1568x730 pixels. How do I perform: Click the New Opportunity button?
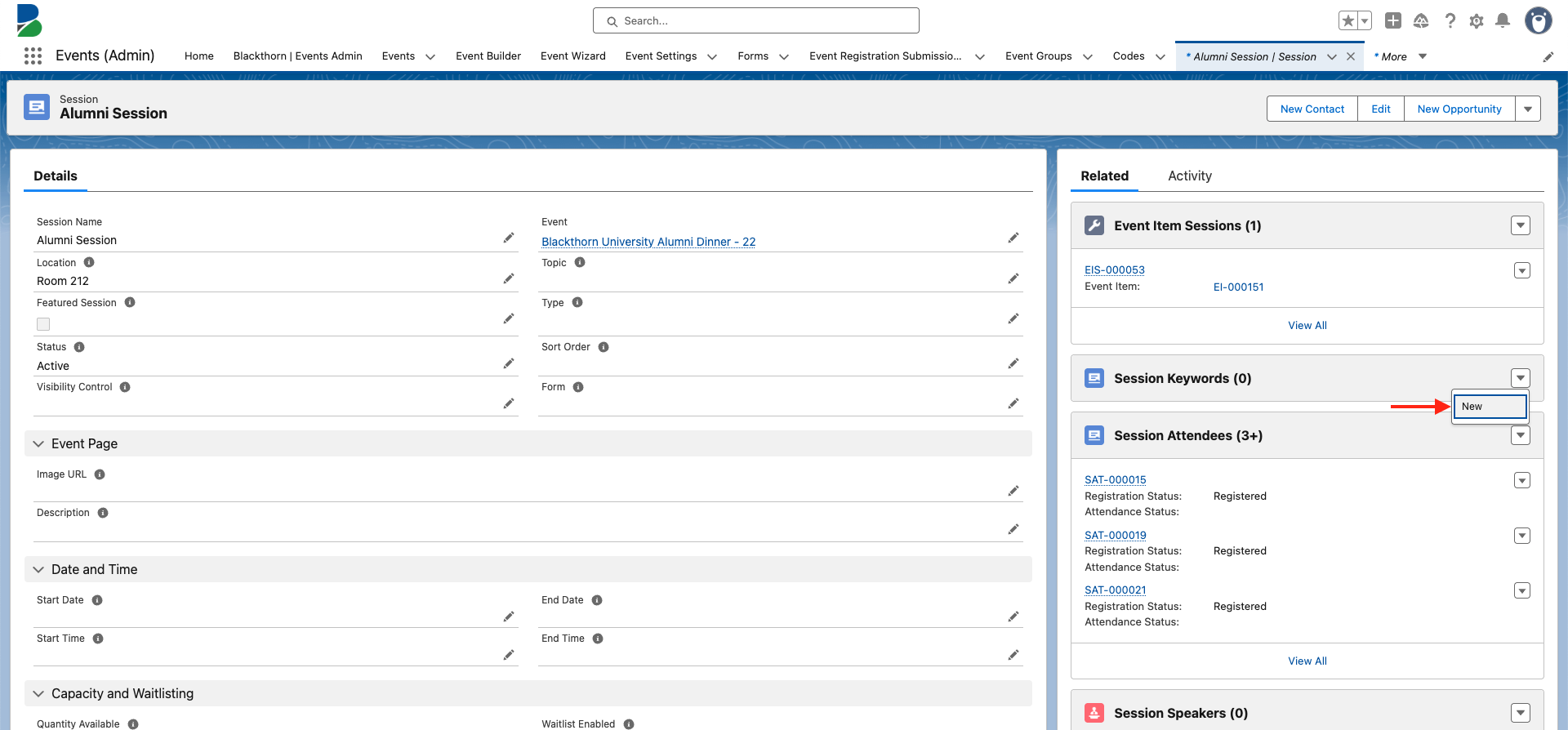click(x=1459, y=109)
